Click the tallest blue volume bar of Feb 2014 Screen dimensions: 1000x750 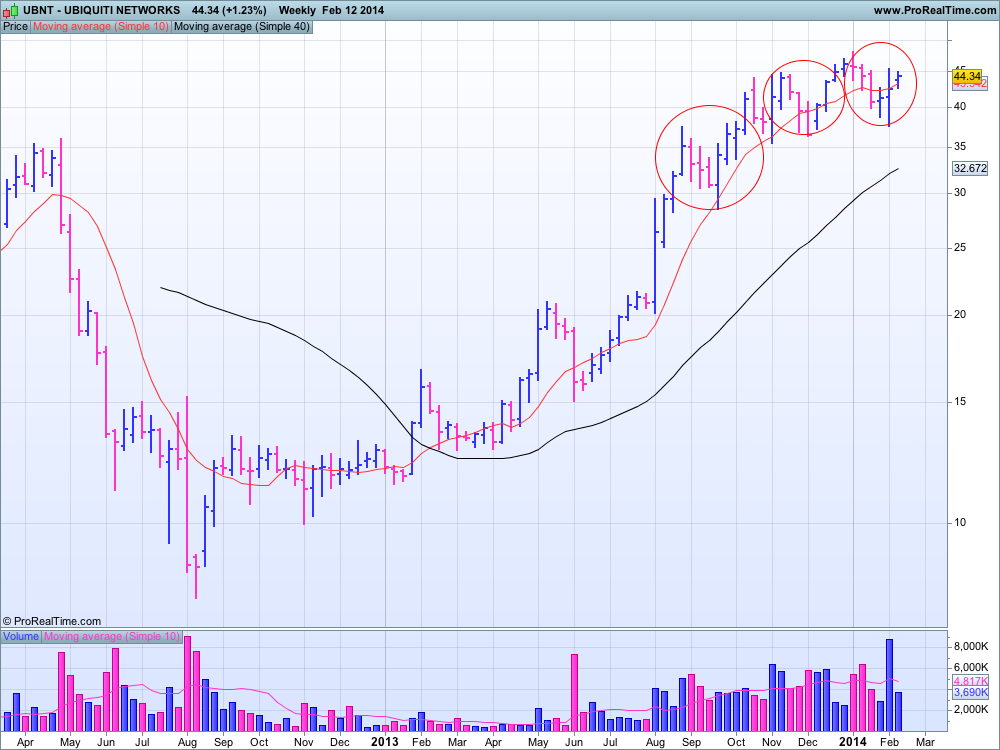889,685
